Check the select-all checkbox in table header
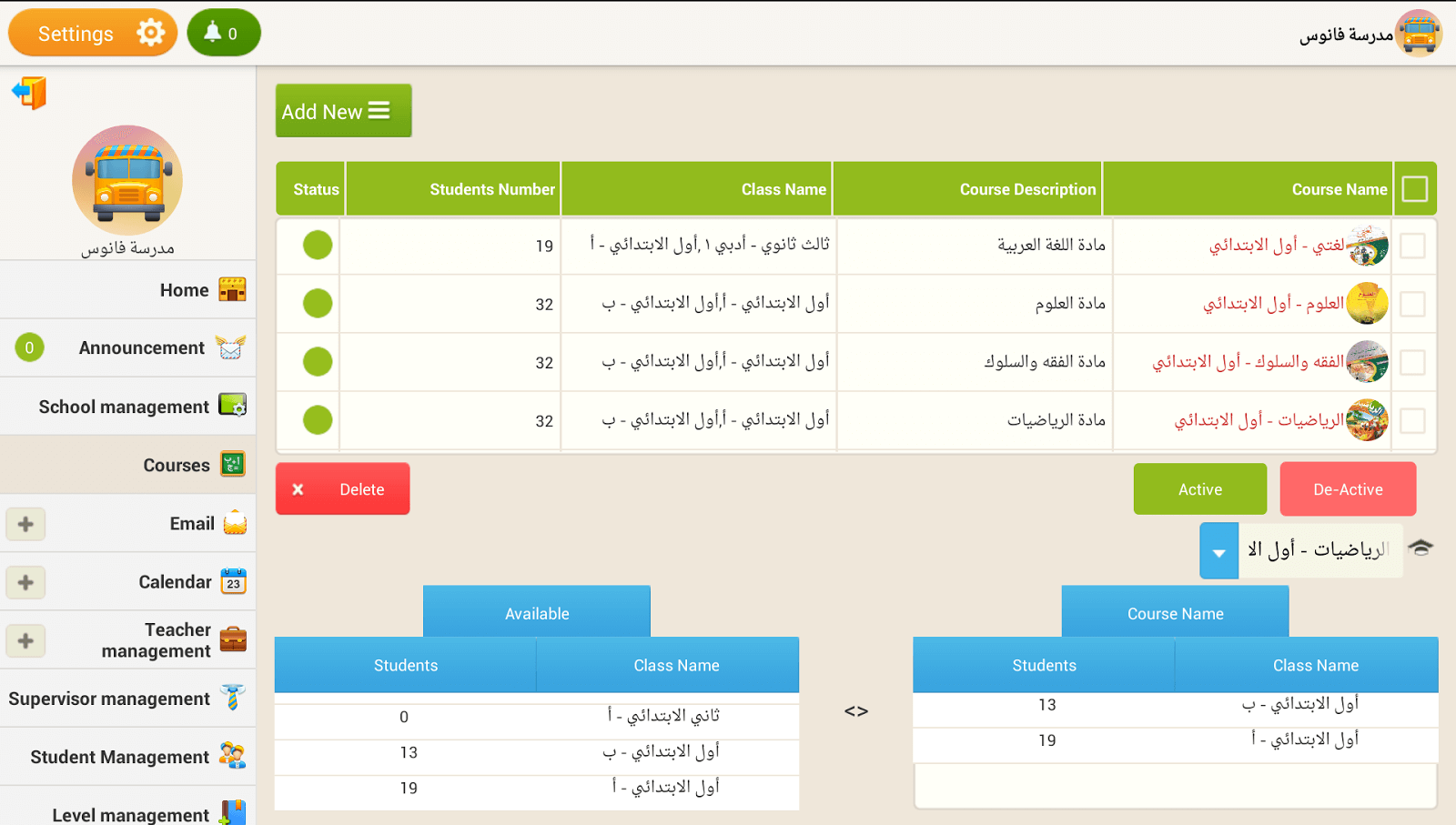 [1414, 189]
